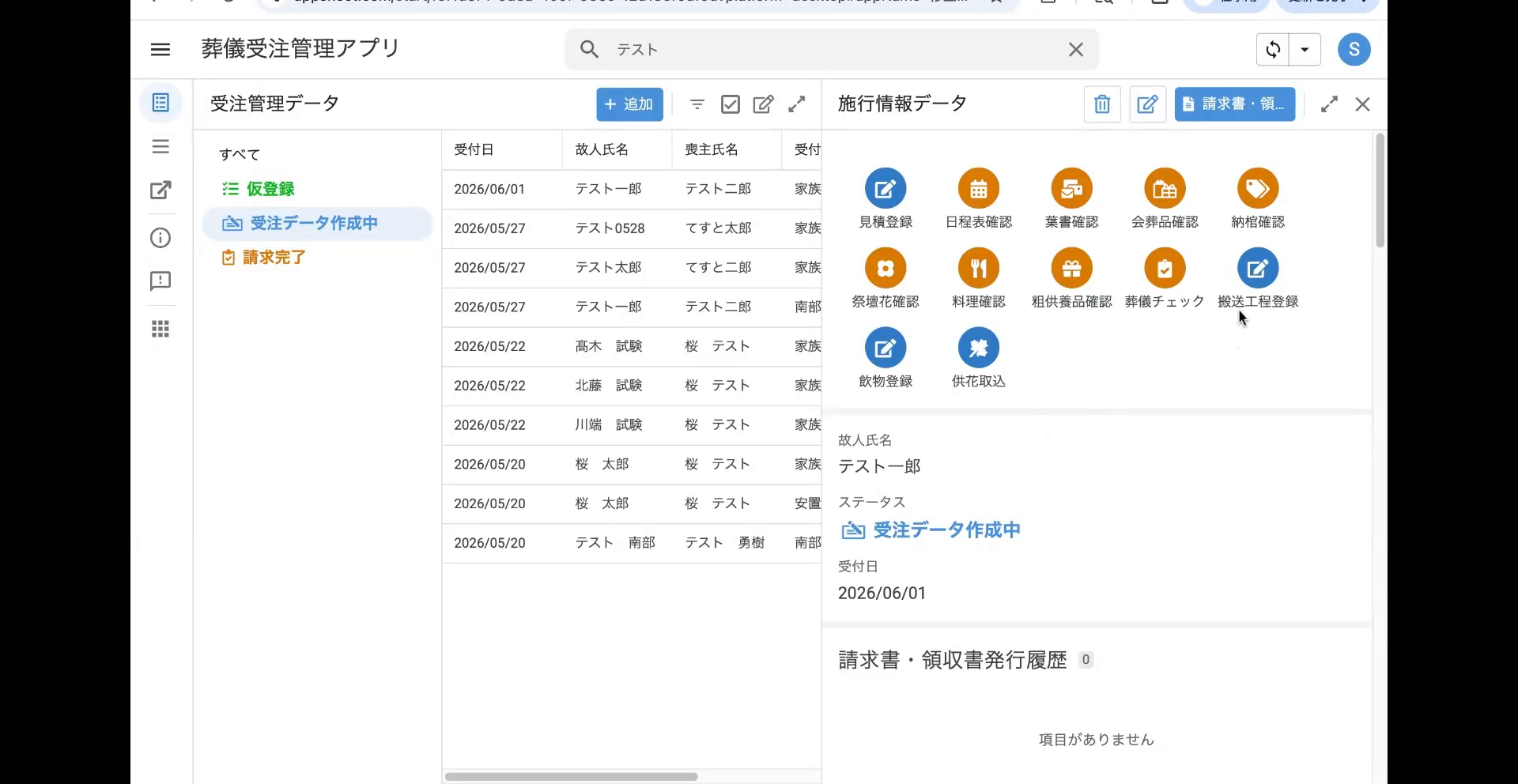Click the external link sidebar icon
Screen dimensions: 1518x784
160,190
